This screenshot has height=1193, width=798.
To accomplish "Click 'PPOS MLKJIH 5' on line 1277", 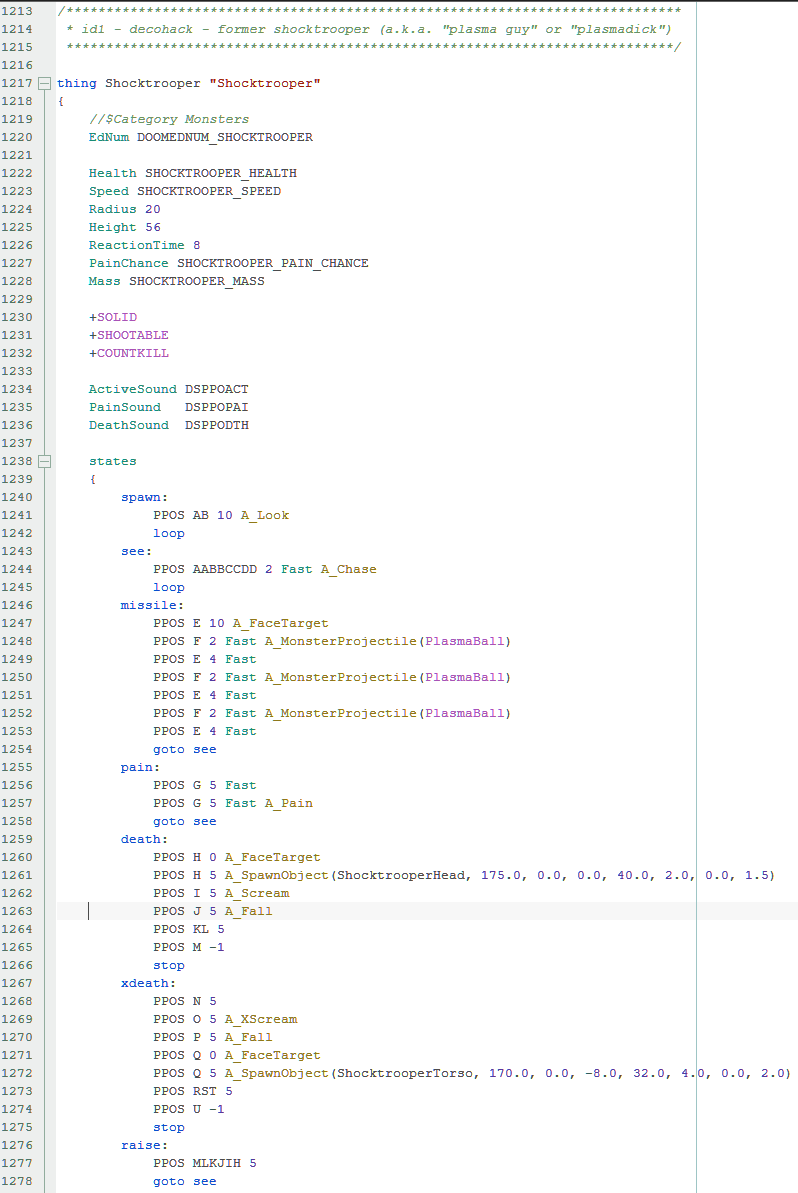I will click(x=205, y=1163).
